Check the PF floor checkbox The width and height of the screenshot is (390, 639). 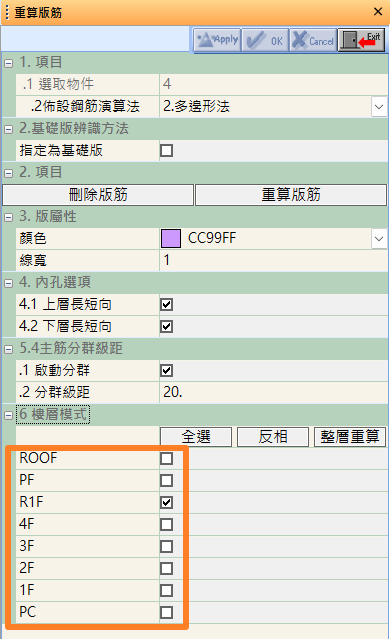(166, 480)
